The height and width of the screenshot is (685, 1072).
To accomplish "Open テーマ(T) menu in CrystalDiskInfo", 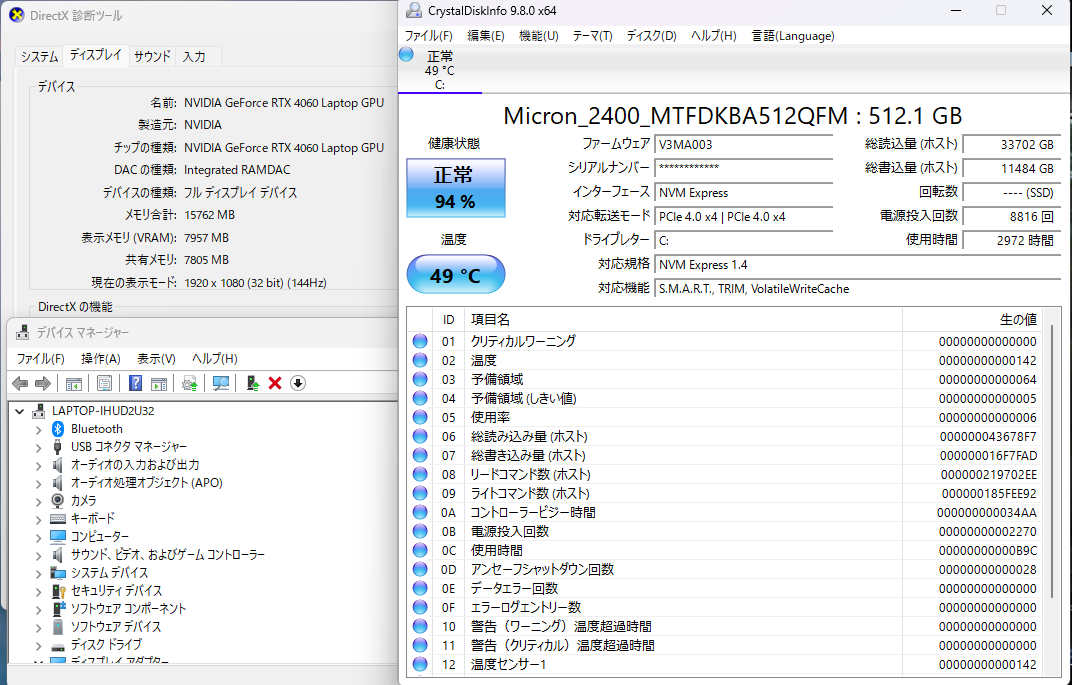I will click(x=592, y=36).
